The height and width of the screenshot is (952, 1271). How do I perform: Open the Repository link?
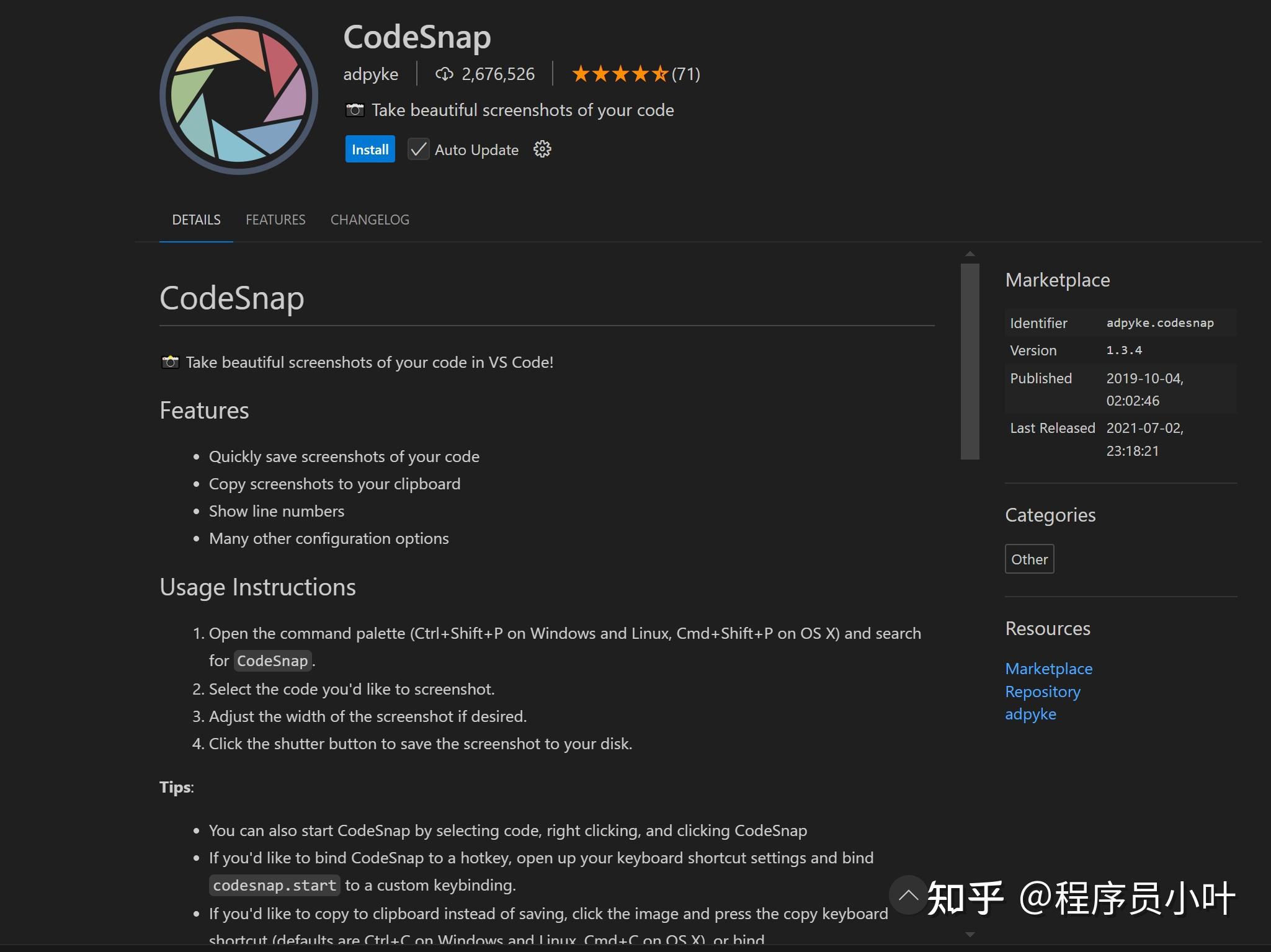coord(1042,692)
